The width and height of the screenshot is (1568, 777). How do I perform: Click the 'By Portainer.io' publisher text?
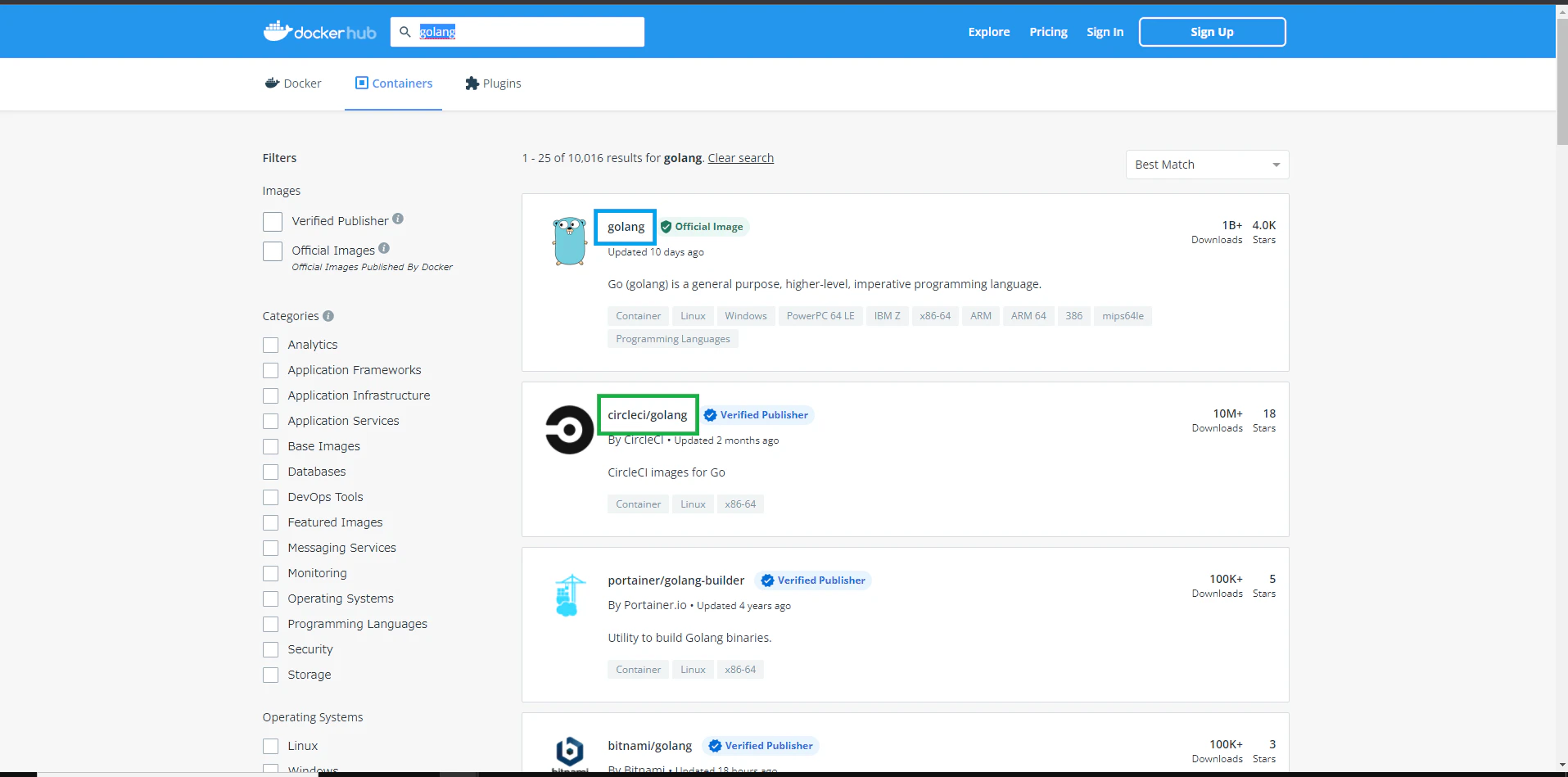point(647,605)
